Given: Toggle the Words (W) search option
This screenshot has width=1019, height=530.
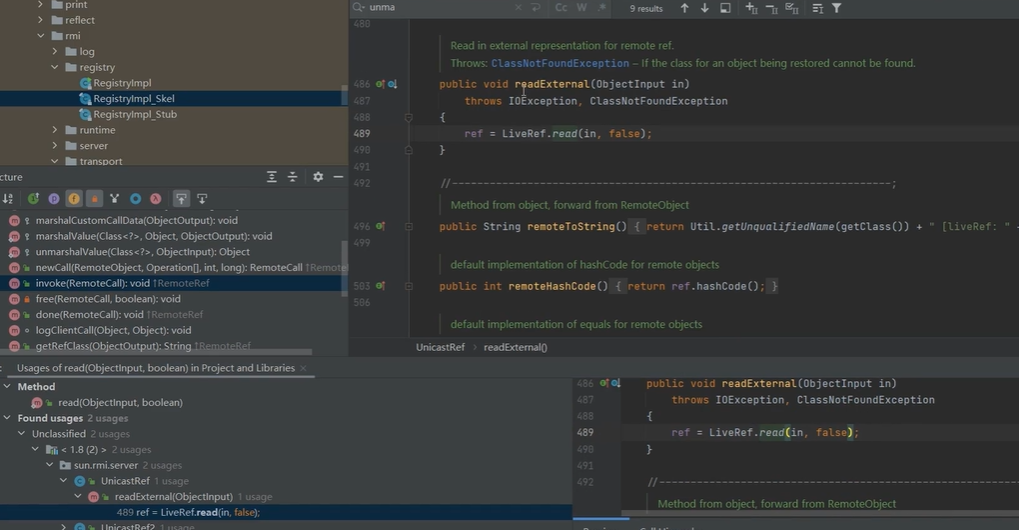Looking at the screenshot, I should [582, 8].
